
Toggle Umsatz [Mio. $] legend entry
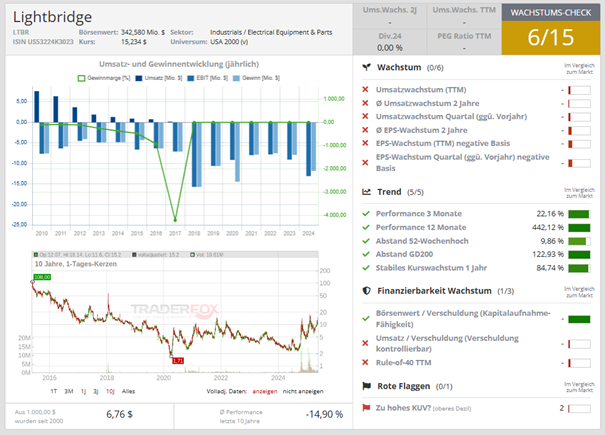coord(159,78)
